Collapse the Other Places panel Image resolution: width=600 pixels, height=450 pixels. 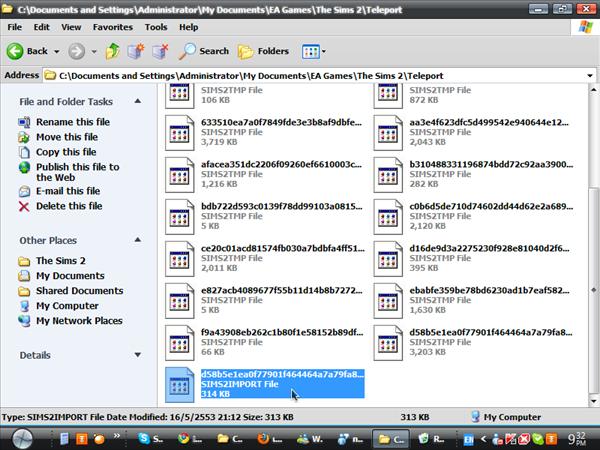(138, 240)
